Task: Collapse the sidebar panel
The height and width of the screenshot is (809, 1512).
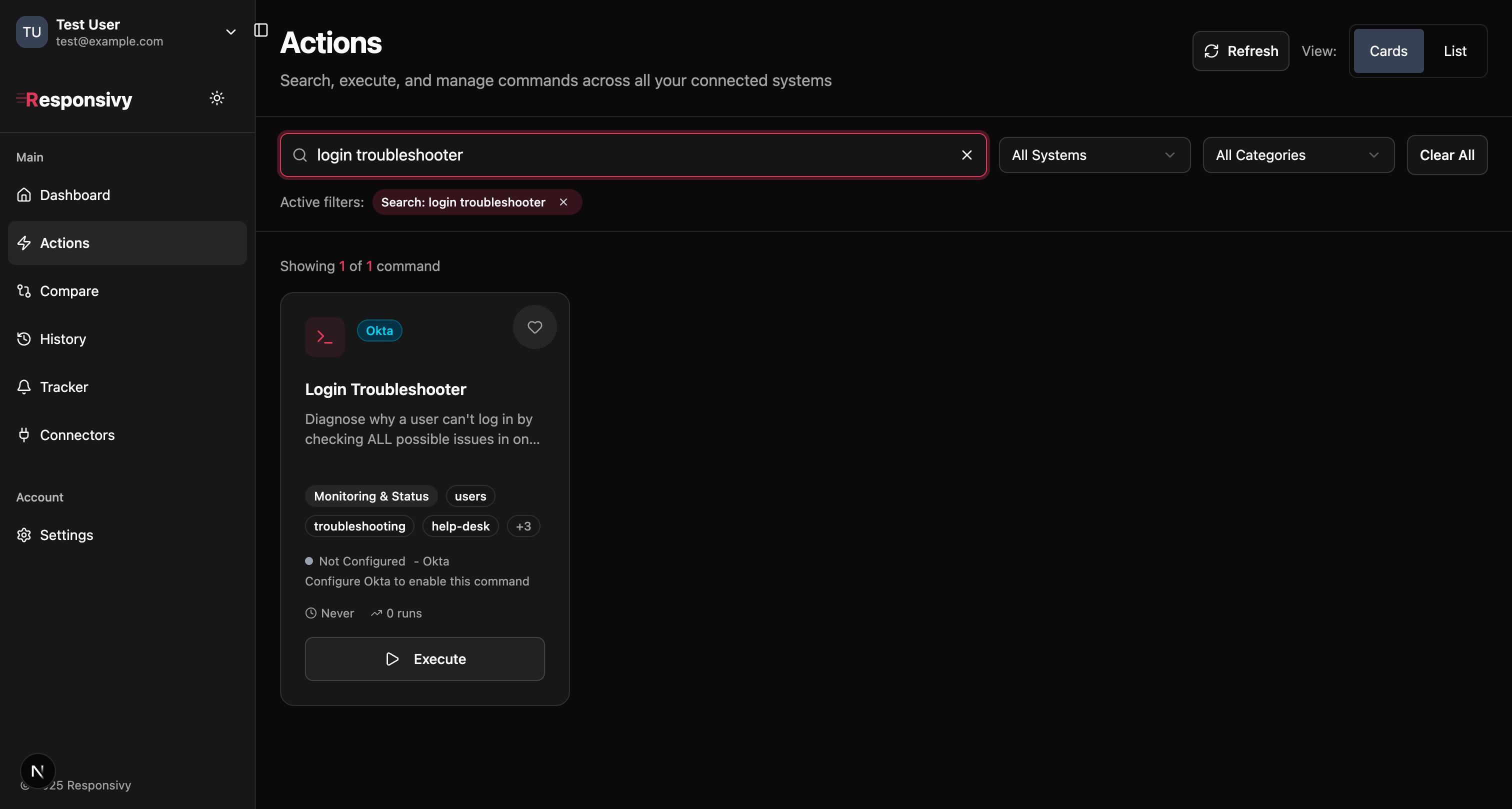Action: pyautogui.click(x=260, y=30)
